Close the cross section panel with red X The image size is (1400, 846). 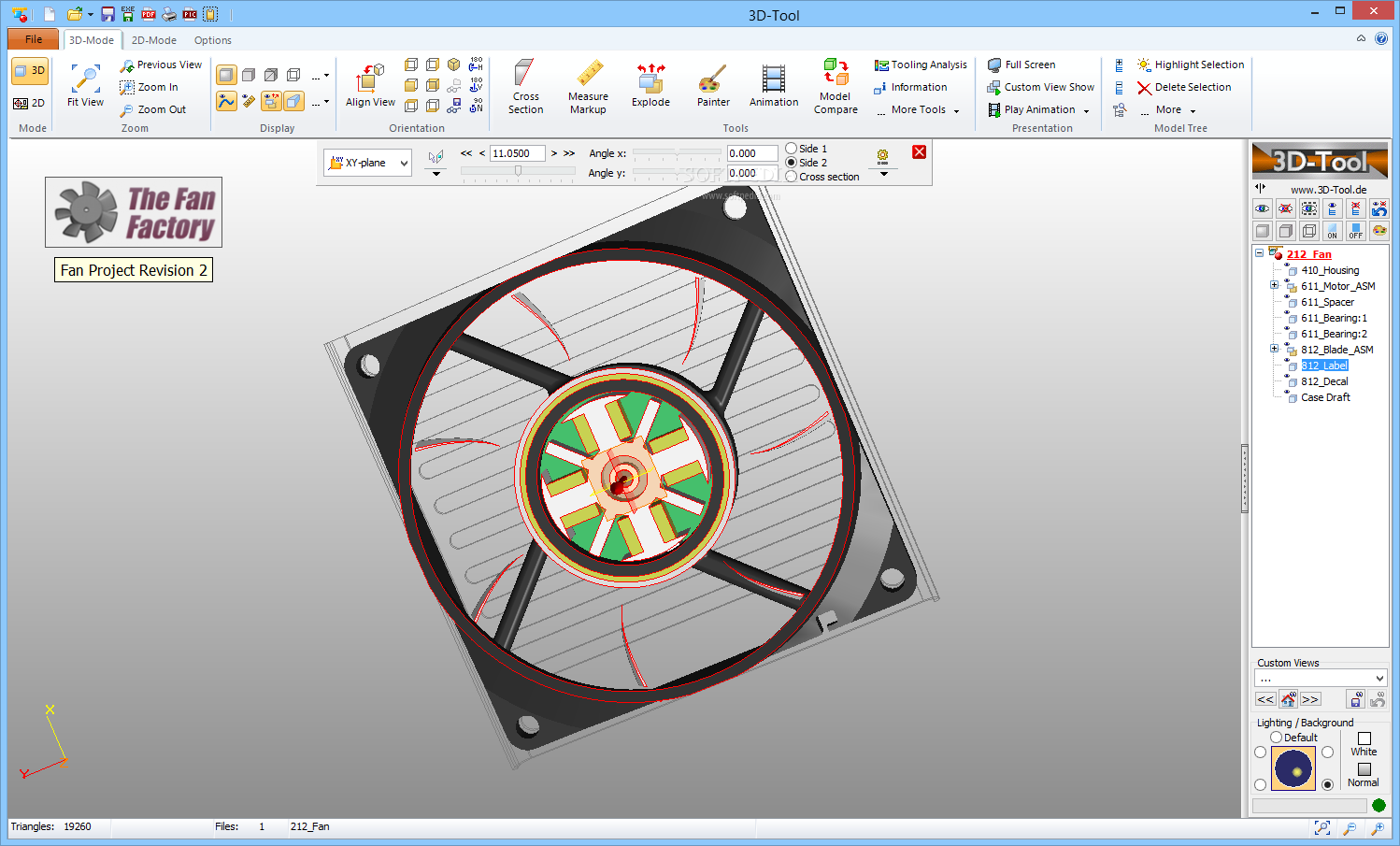coord(920,152)
